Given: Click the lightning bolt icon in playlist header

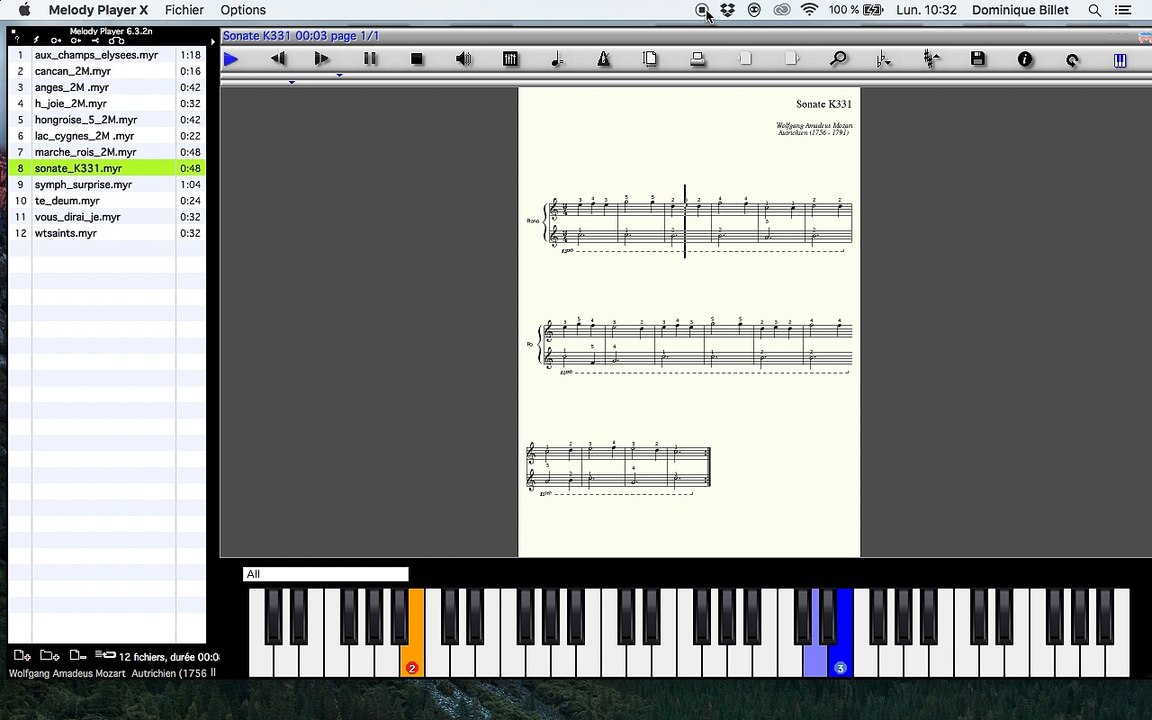Looking at the screenshot, I should pos(36,40).
